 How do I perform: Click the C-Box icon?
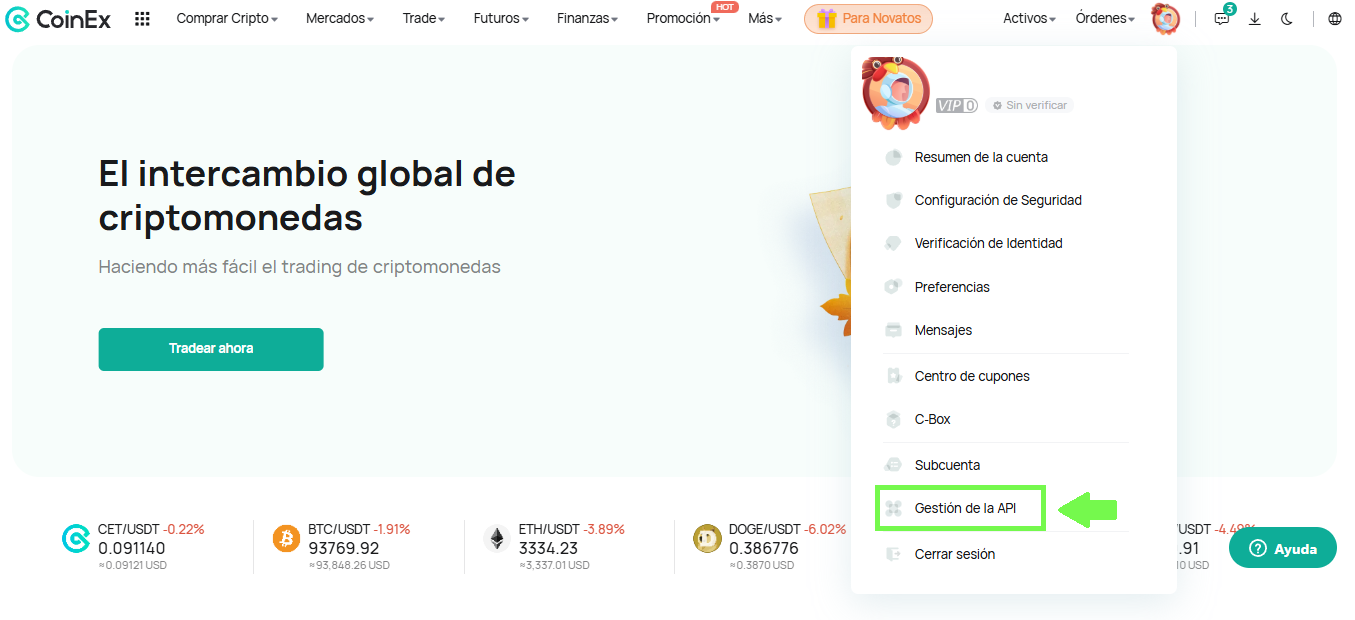[894, 419]
